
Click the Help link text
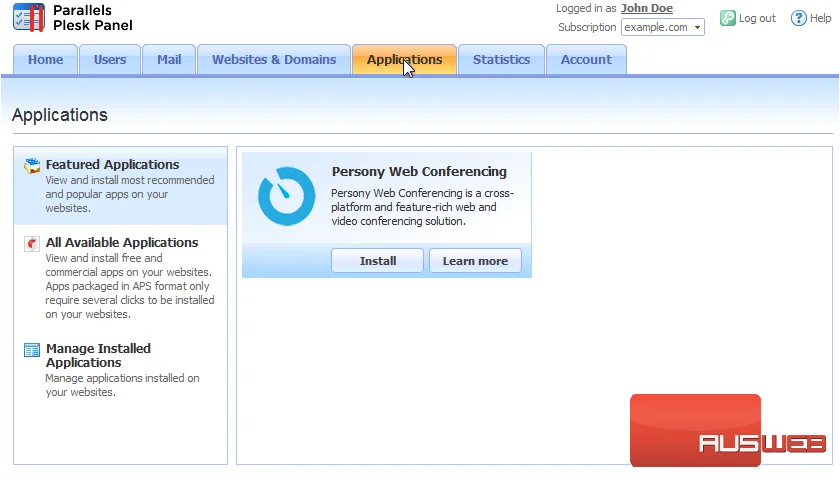click(x=820, y=18)
